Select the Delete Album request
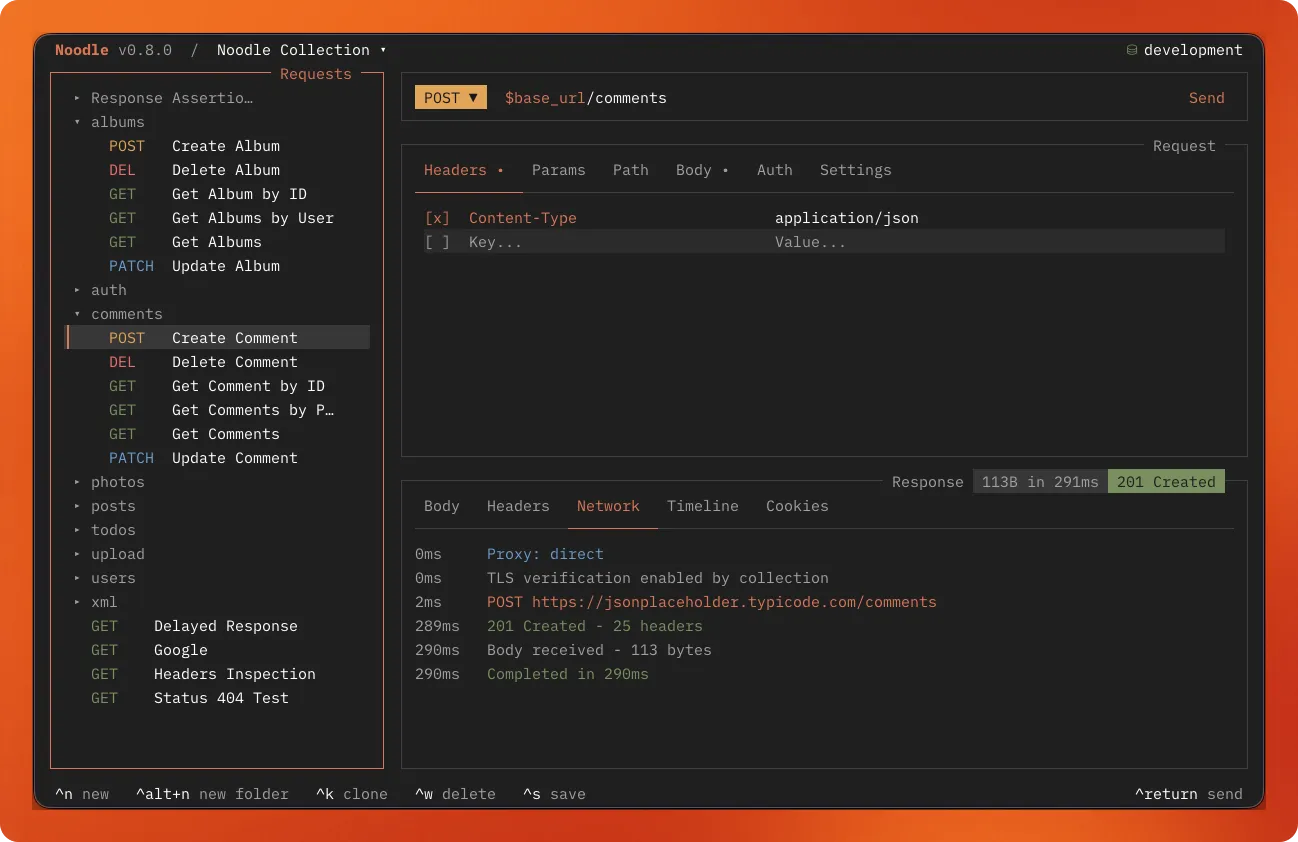Screen dimensions: 1298x842 (218, 170)
